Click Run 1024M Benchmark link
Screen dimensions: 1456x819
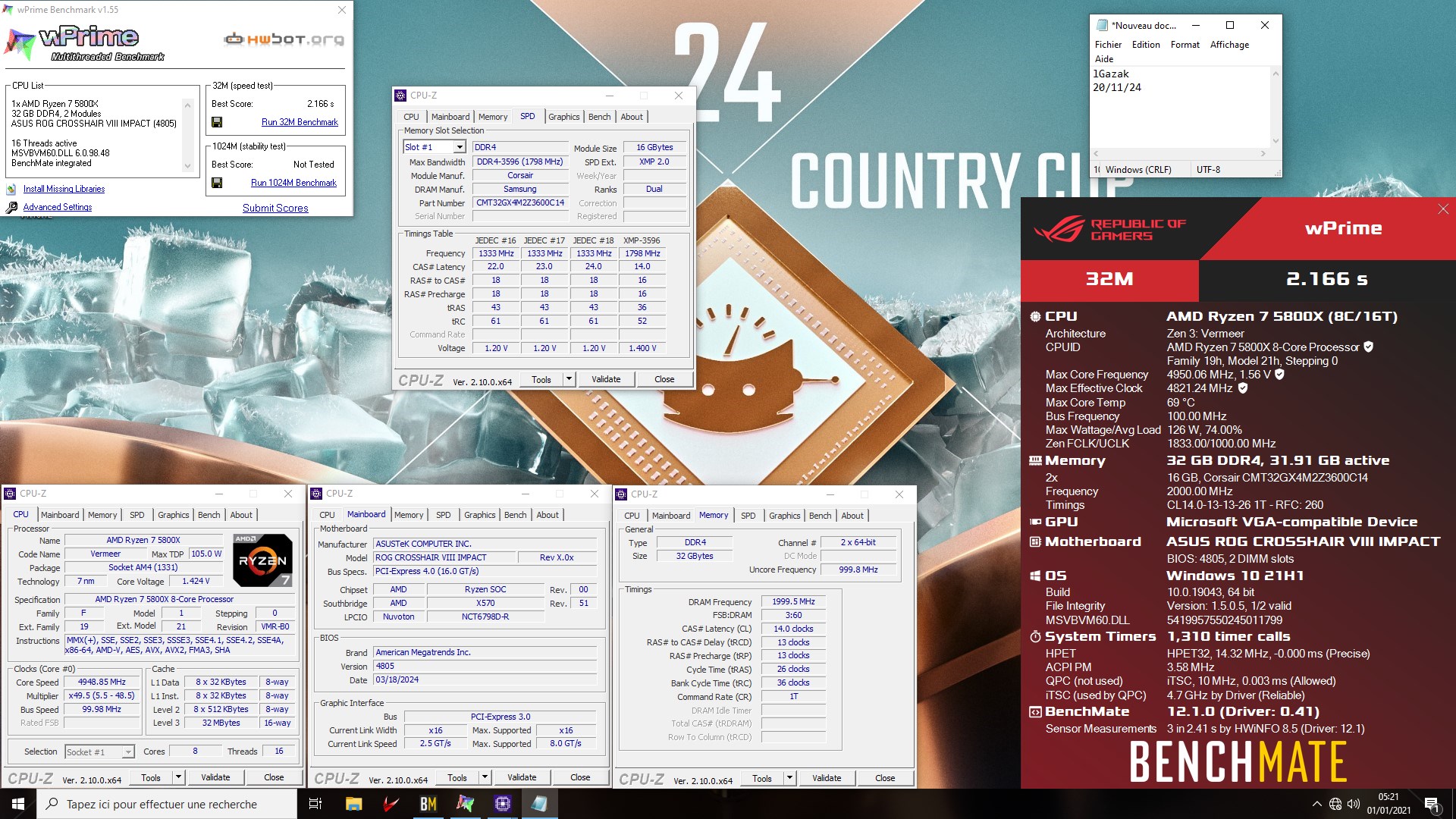click(x=293, y=183)
